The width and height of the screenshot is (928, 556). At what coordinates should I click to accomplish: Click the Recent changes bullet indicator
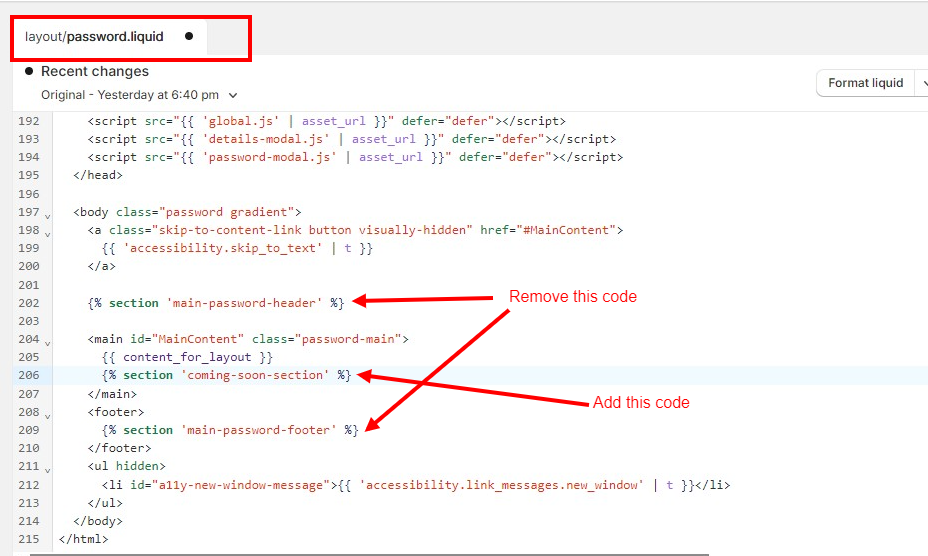tap(28, 71)
